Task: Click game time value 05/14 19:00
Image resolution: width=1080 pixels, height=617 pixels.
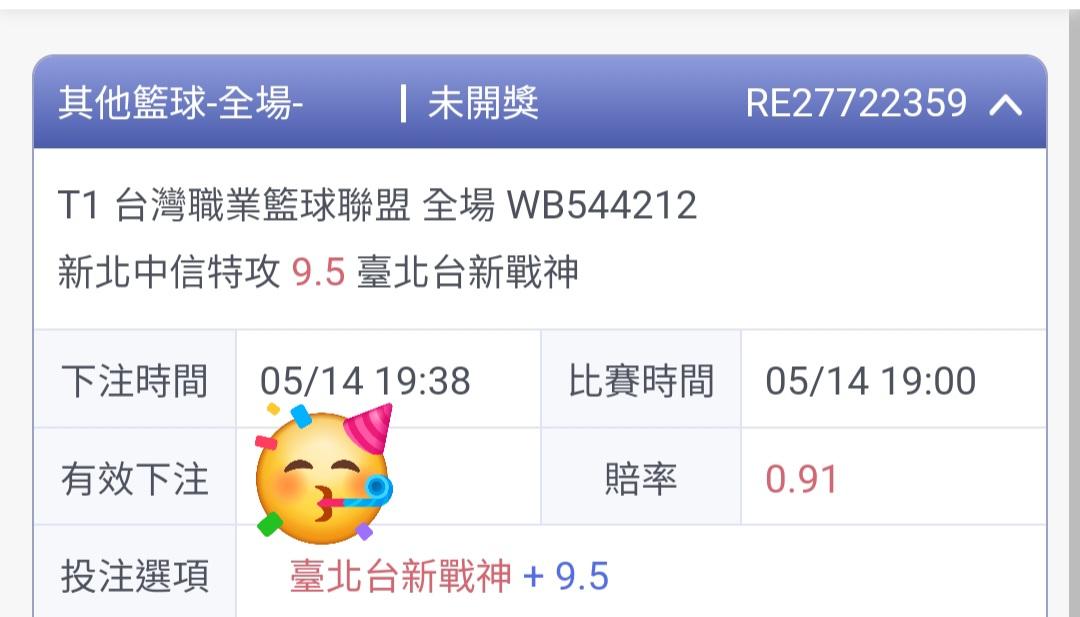Action: [871, 381]
